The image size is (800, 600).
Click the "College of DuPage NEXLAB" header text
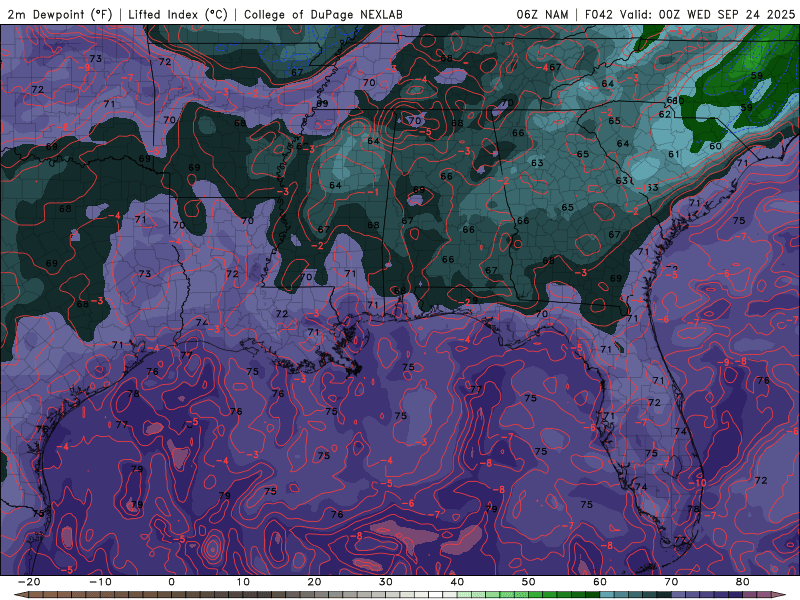click(323, 14)
